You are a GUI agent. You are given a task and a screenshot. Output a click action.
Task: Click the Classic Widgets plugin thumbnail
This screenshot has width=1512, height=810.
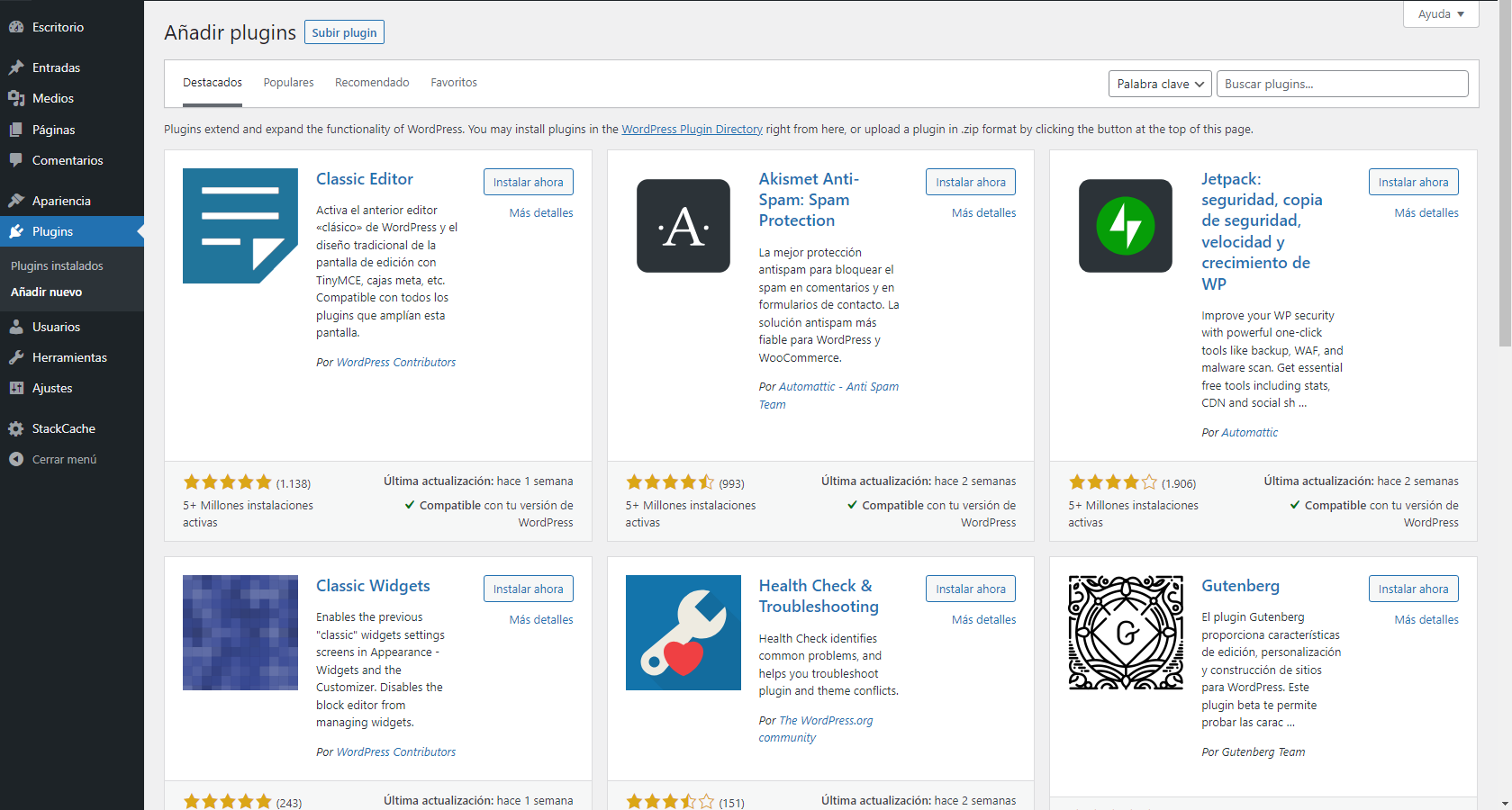click(240, 633)
